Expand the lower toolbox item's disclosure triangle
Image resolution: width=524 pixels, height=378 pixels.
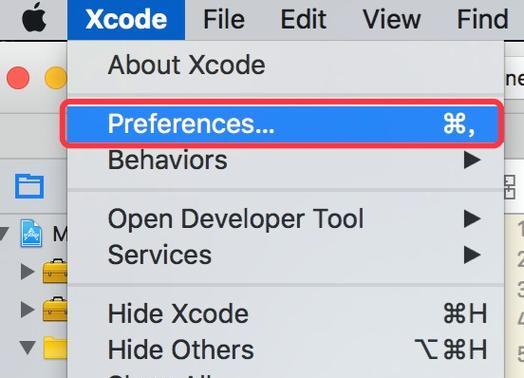27,309
